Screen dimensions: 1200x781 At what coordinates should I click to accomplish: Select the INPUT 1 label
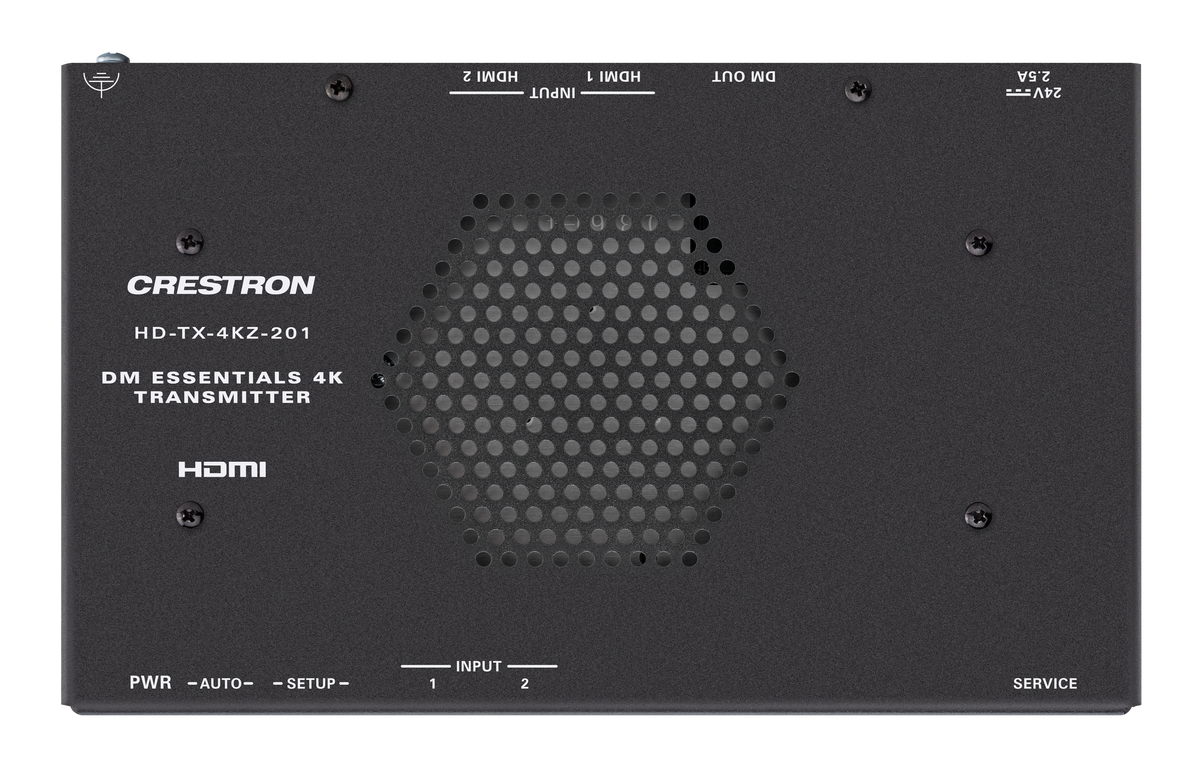(x=433, y=685)
